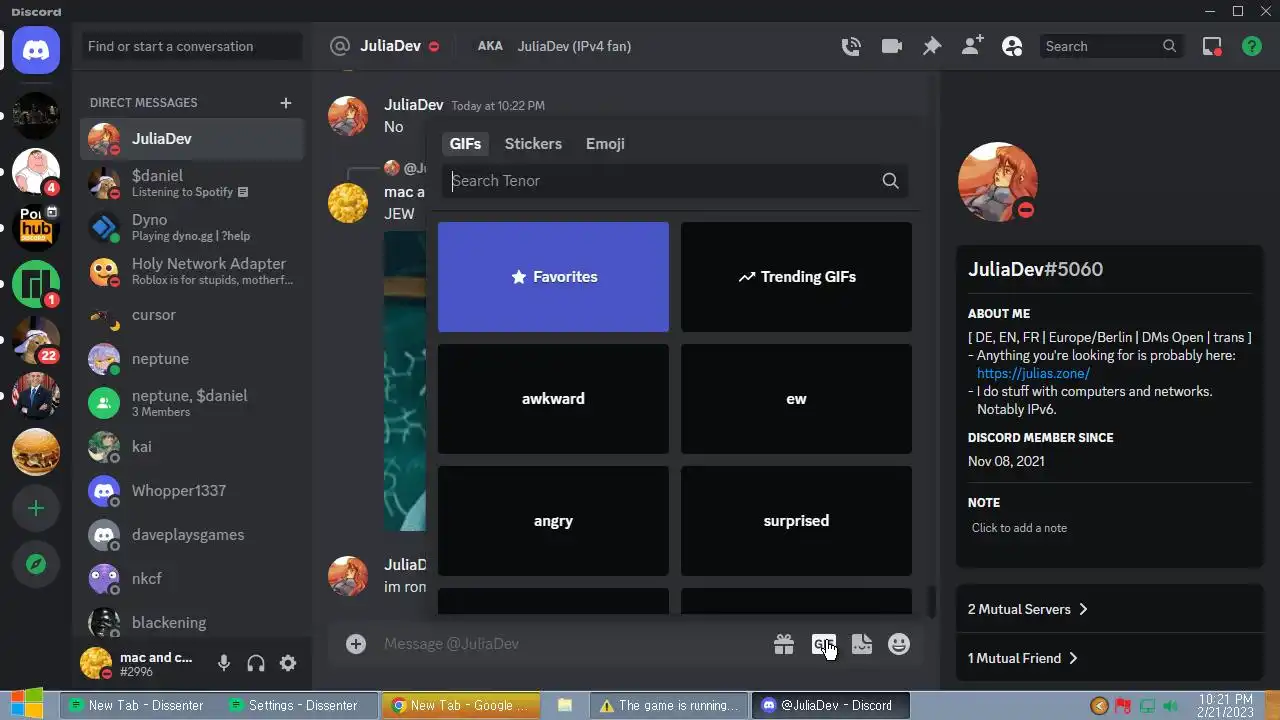Open the green server with badge 1
The height and width of the screenshot is (720, 1280).
pyautogui.click(x=36, y=284)
